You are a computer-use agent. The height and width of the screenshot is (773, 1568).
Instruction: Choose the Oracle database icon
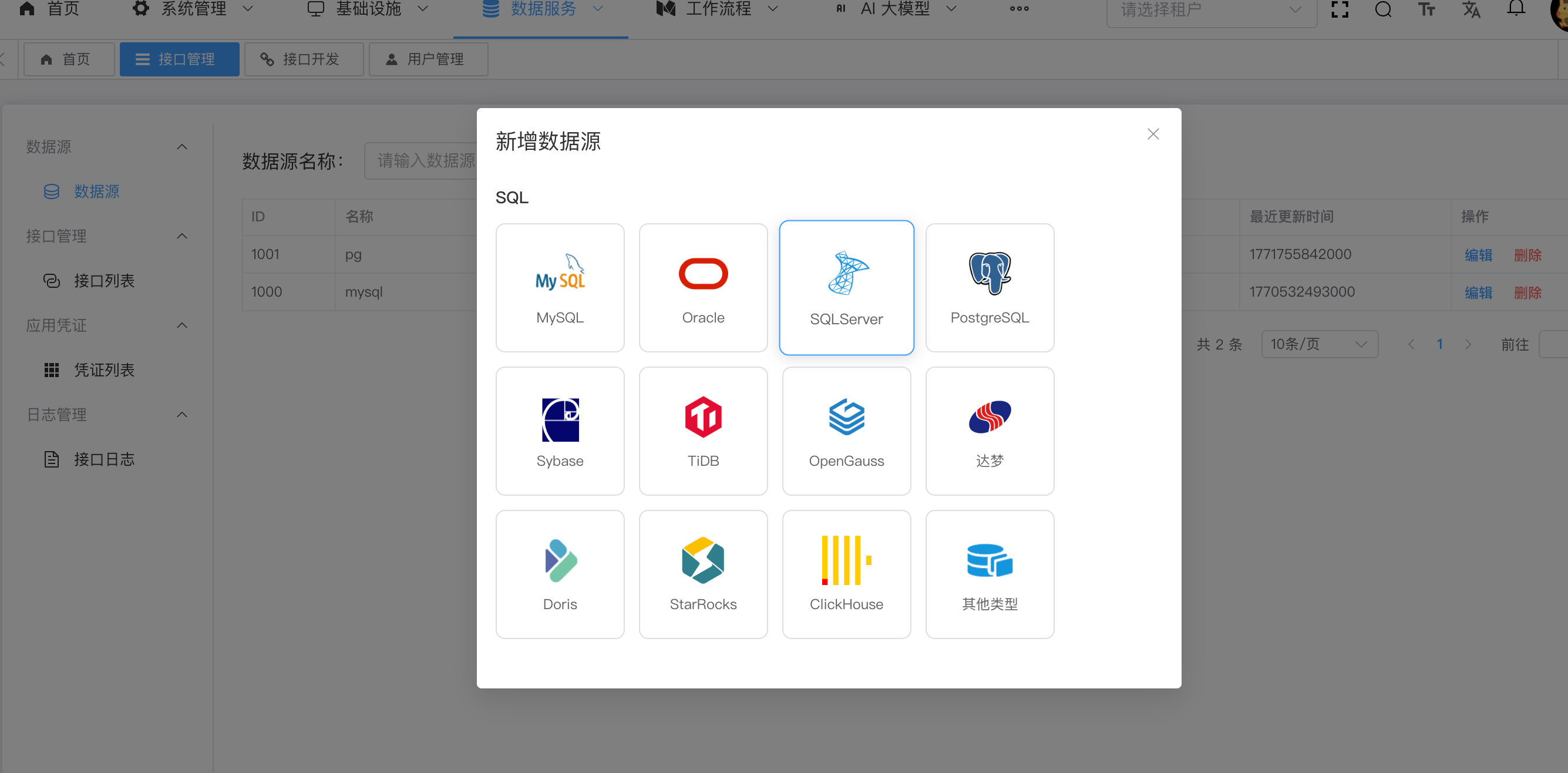702,274
